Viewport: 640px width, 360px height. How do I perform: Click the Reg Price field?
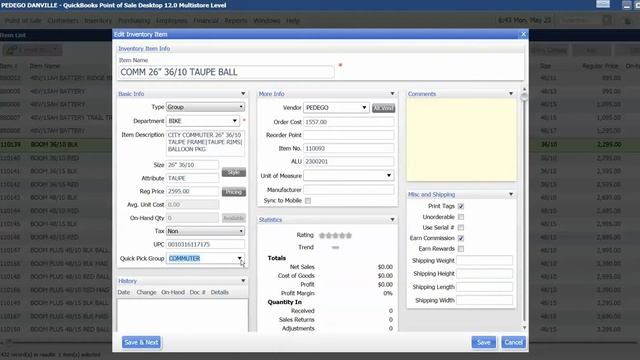[x=192, y=191]
